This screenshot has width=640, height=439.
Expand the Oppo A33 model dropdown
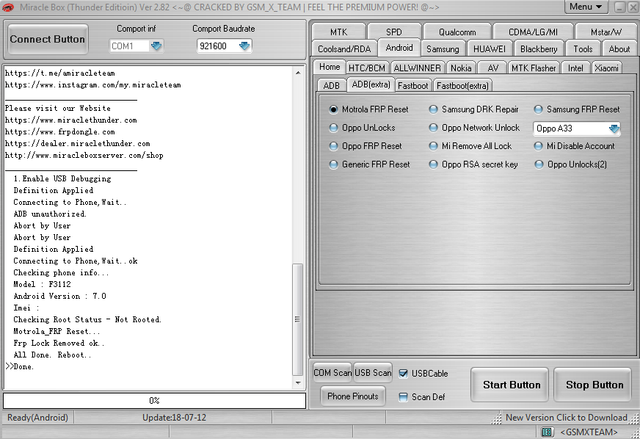tap(614, 129)
